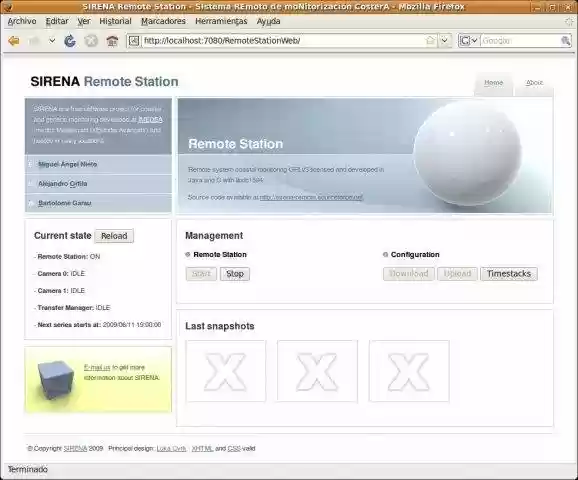The image size is (578, 480).
Task: Click the SIRENA link in the footer
Action: pyautogui.click(x=76, y=449)
